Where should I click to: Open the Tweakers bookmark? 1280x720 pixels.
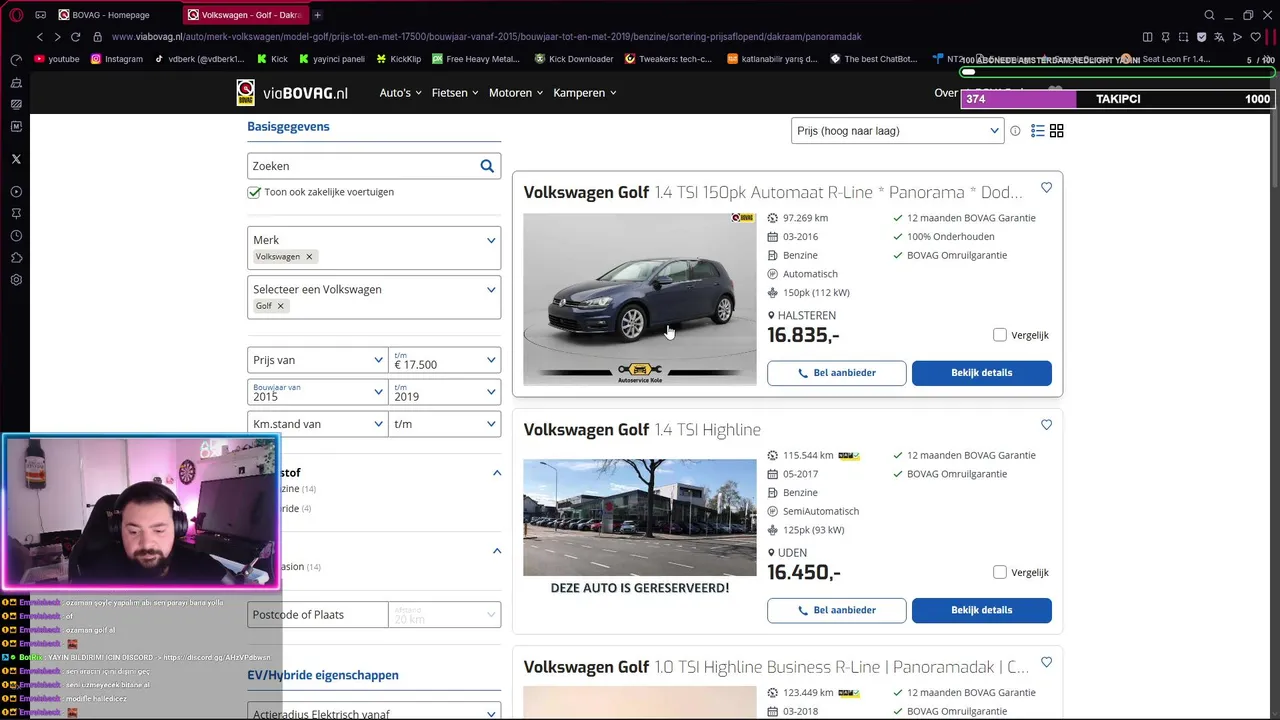[x=668, y=59]
